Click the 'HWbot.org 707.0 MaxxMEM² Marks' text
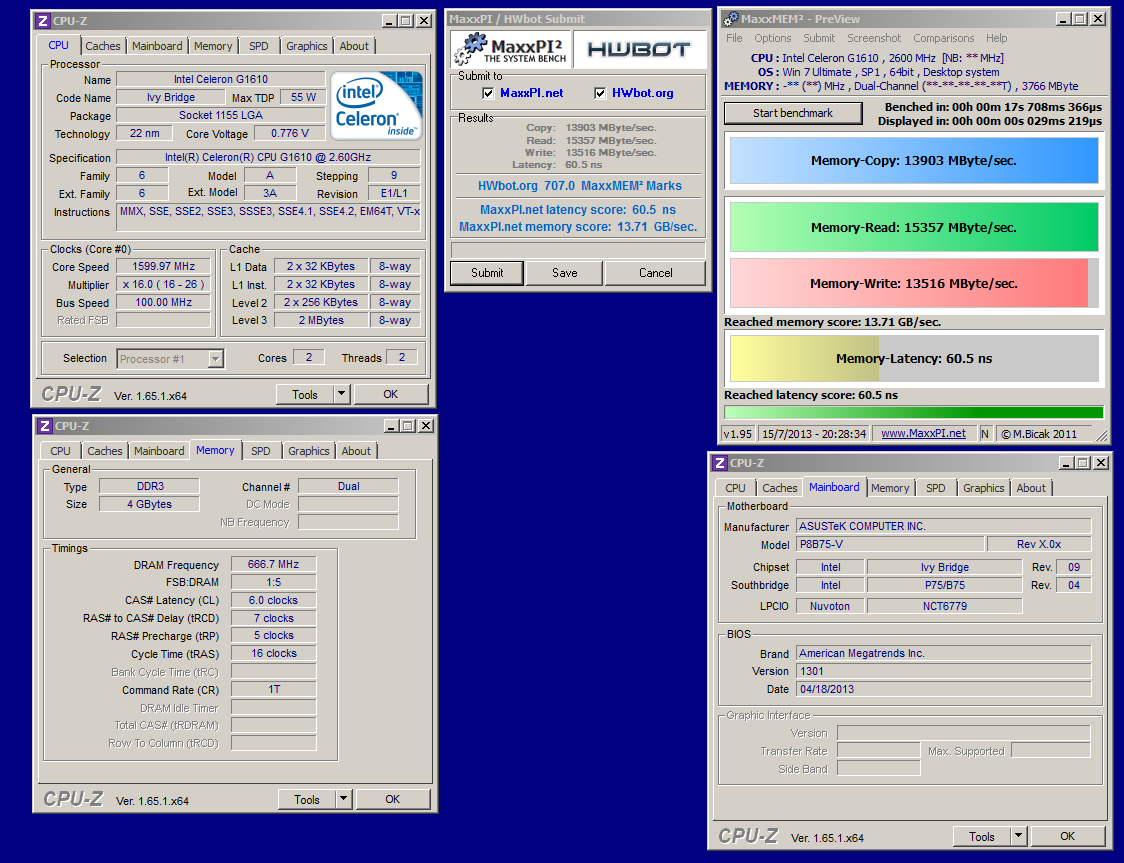This screenshot has height=863, width=1124. (580, 186)
